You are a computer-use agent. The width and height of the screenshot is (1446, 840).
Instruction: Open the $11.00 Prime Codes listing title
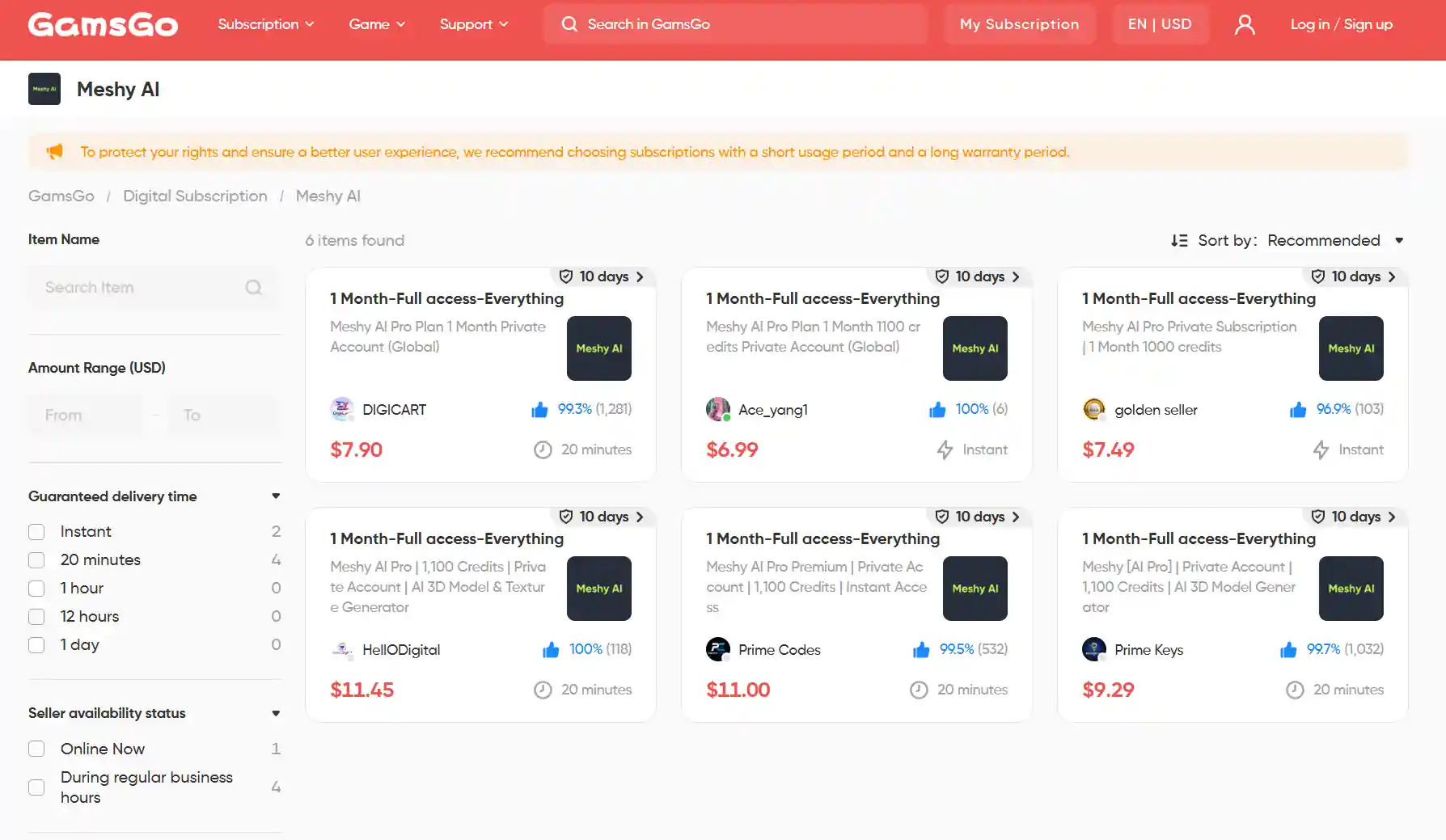coord(822,538)
